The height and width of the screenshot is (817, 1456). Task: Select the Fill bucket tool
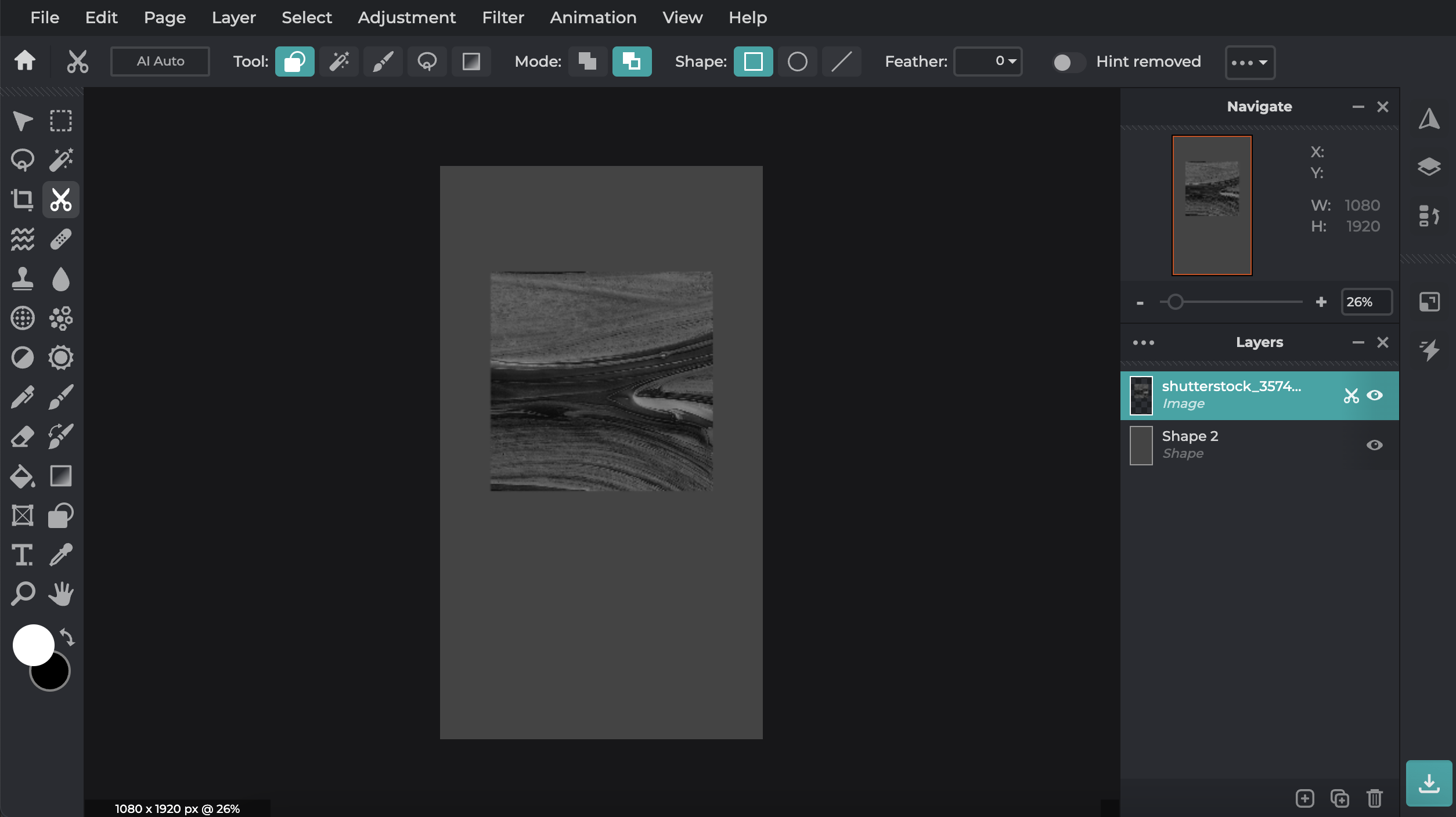[23, 476]
